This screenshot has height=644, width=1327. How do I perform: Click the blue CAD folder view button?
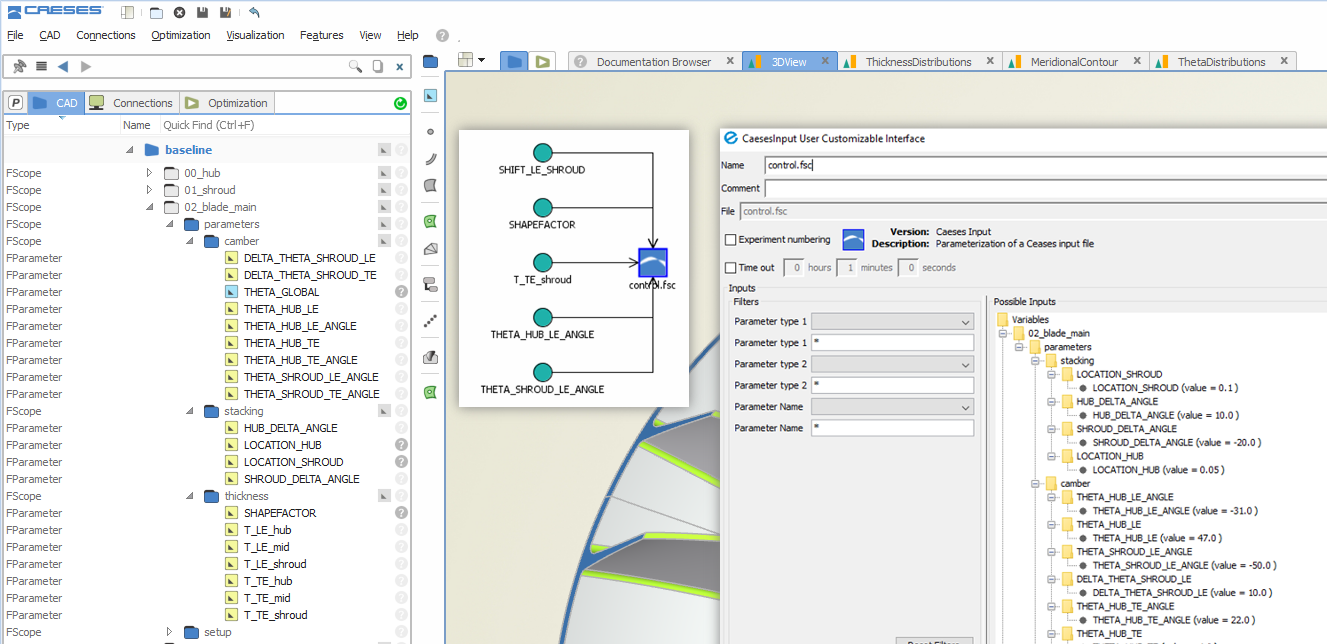pyautogui.click(x=514, y=61)
